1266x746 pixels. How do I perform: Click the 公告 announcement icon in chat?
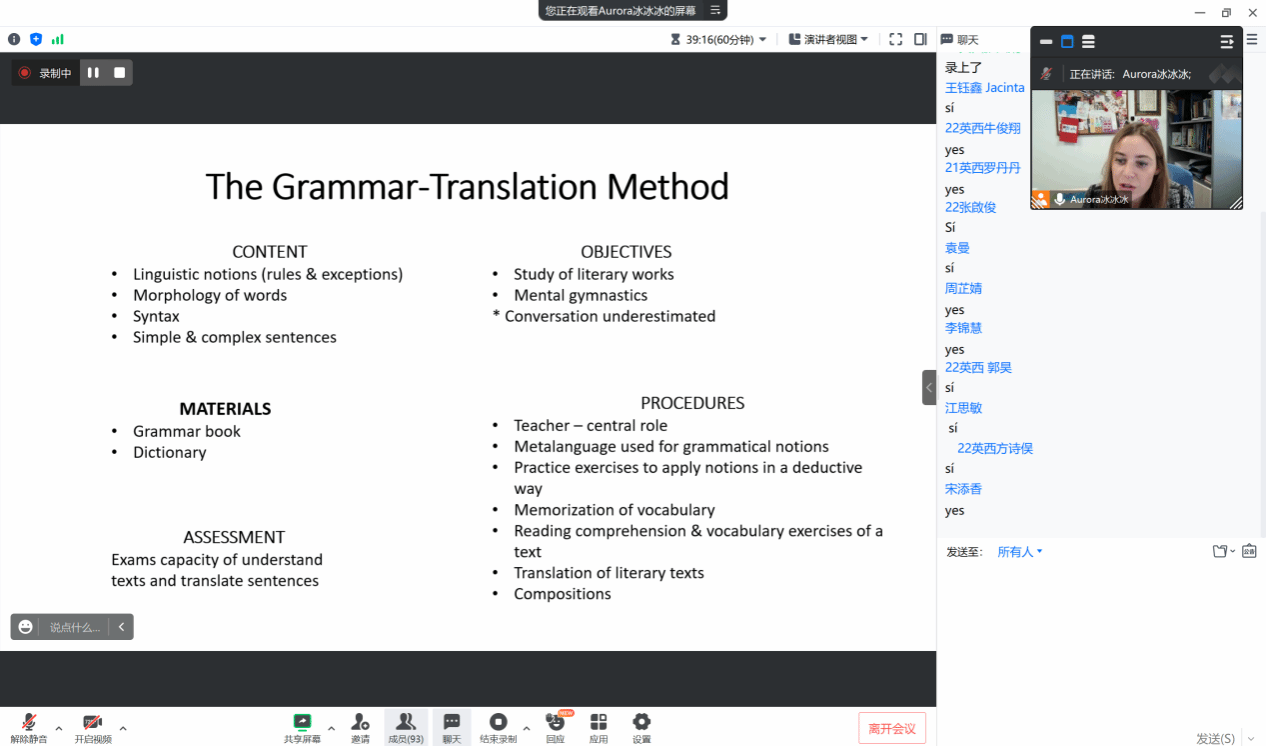[1249, 551]
